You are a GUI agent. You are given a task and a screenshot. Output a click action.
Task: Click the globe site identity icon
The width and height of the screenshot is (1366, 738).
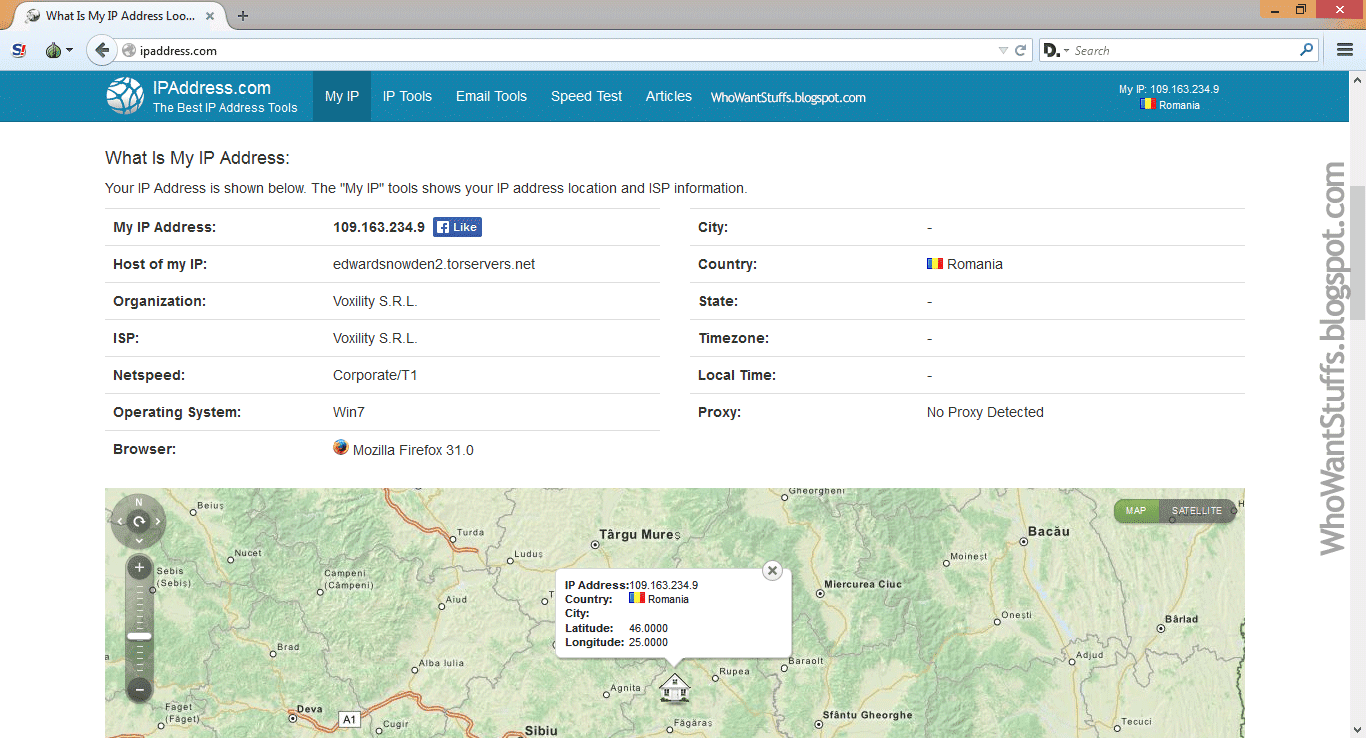[129, 50]
